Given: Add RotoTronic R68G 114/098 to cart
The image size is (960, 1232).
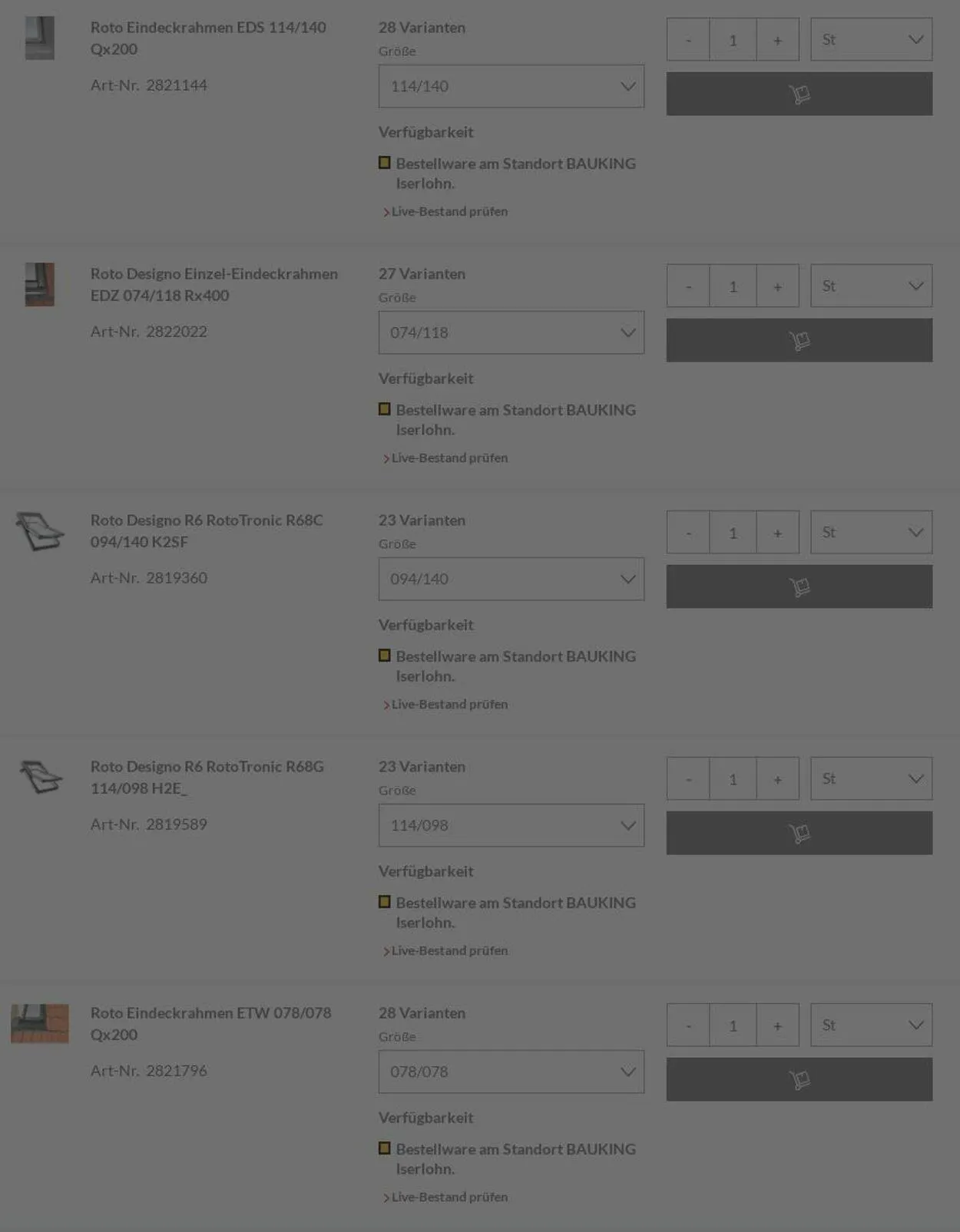Looking at the screenshot, I should click(799, 833).
